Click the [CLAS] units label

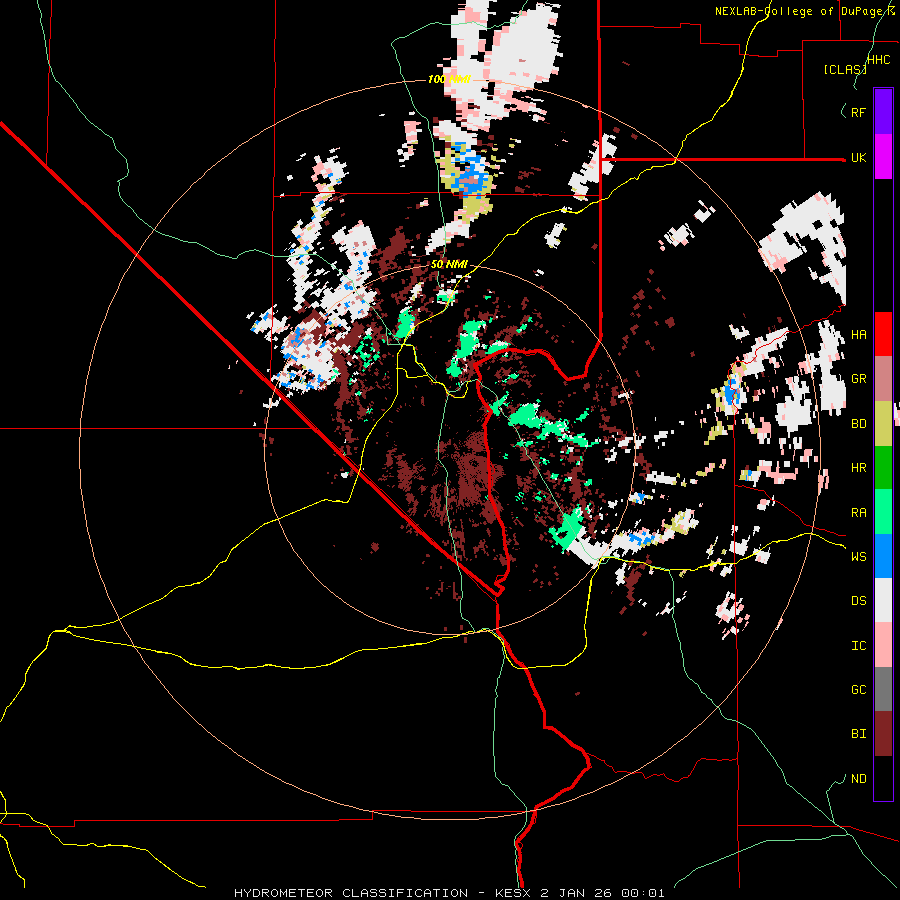coord(845,70)
